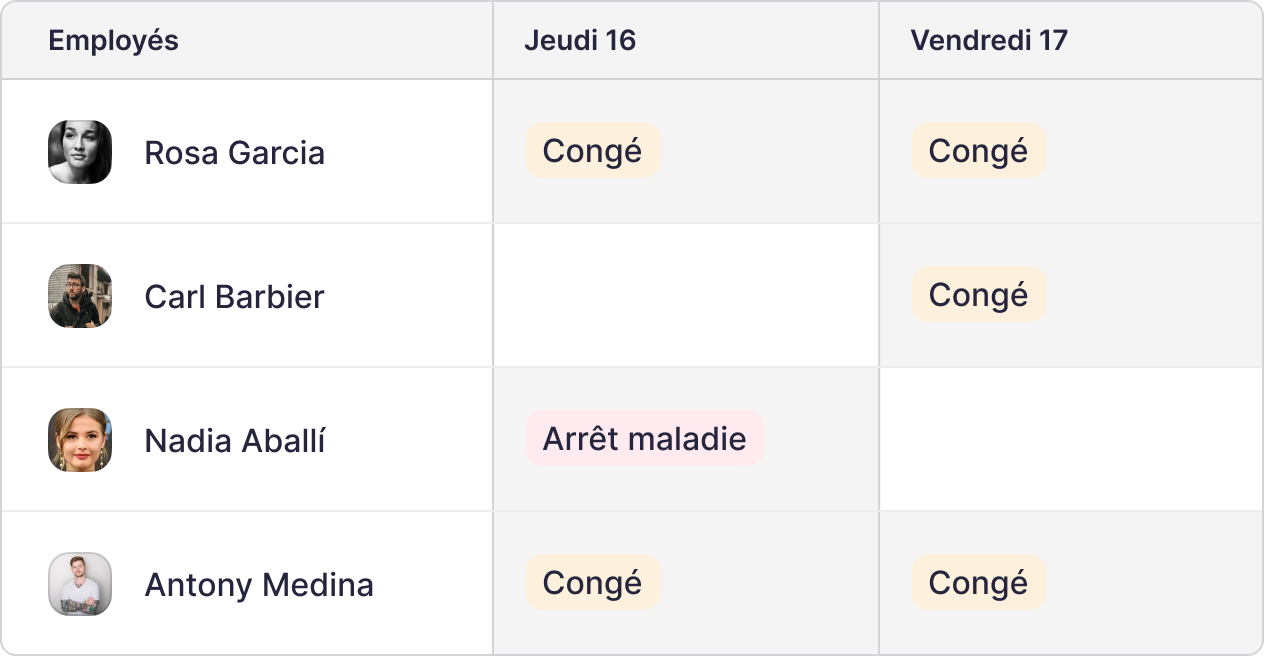Click the Antony Medina employee name

coord(258,585)
